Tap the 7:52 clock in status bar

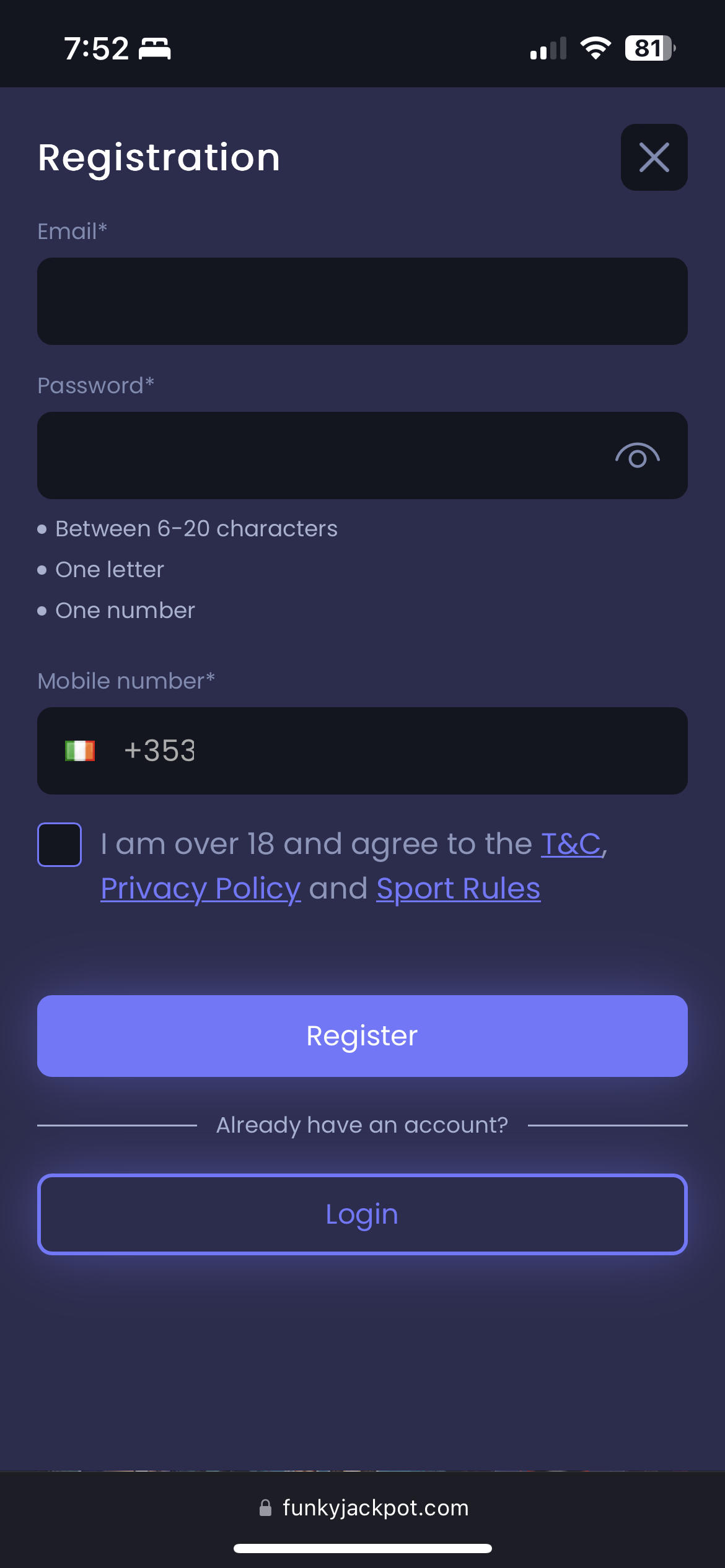click(x=97, y=48)
